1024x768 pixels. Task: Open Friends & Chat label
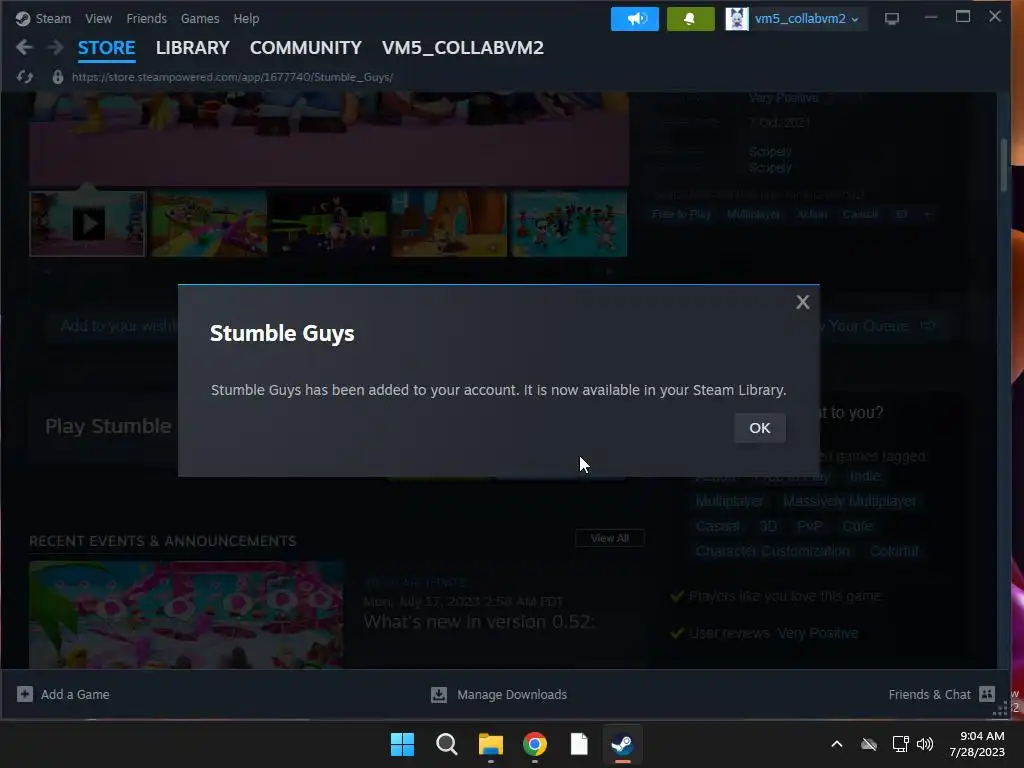tap(929, 695)
